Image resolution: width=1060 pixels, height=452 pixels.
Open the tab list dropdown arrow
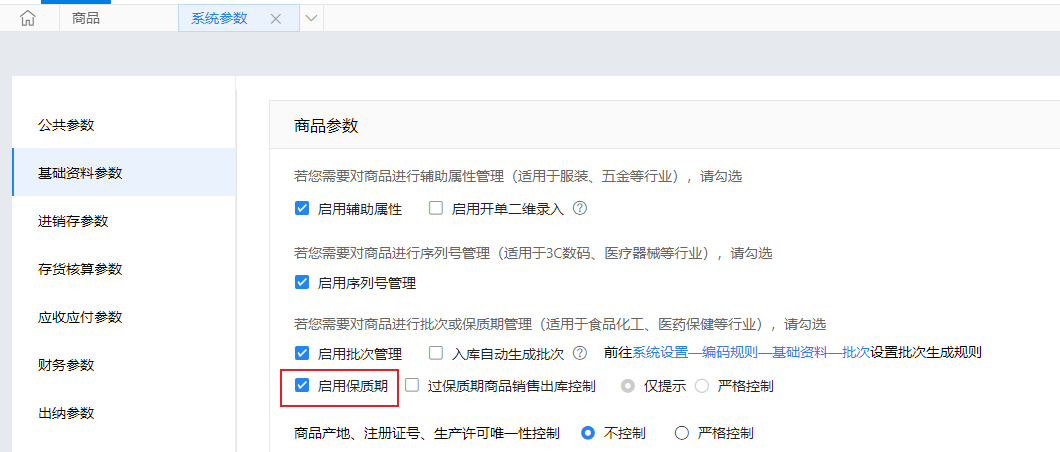(x=311, y=18)
